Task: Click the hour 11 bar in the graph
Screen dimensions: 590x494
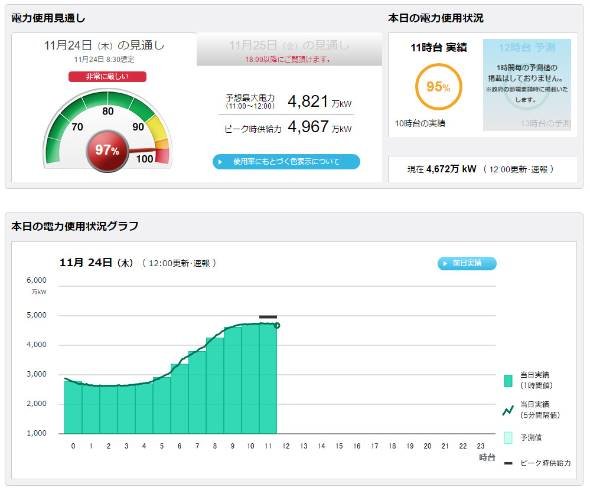Action: [268, 378]
